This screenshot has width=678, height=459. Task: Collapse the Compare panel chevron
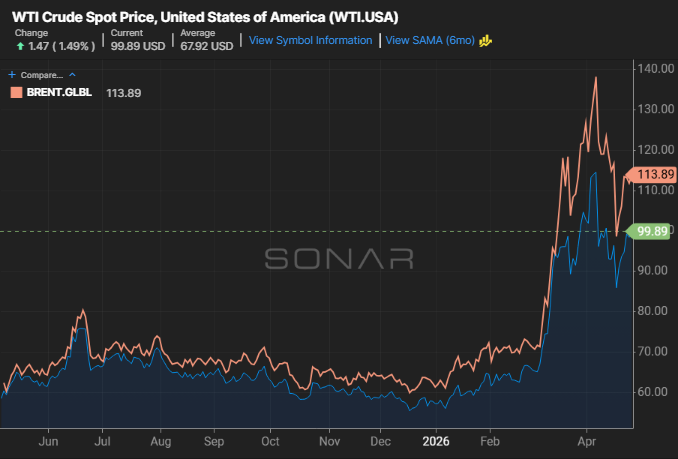coord(73,75)
